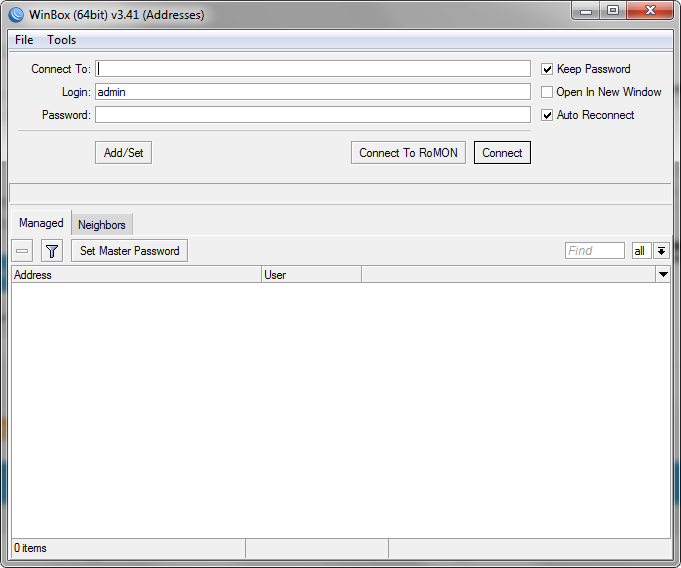The height and width of the screenshot is (568, 681).
Task: Switch to the Neighbors tab
Action: 102,225
